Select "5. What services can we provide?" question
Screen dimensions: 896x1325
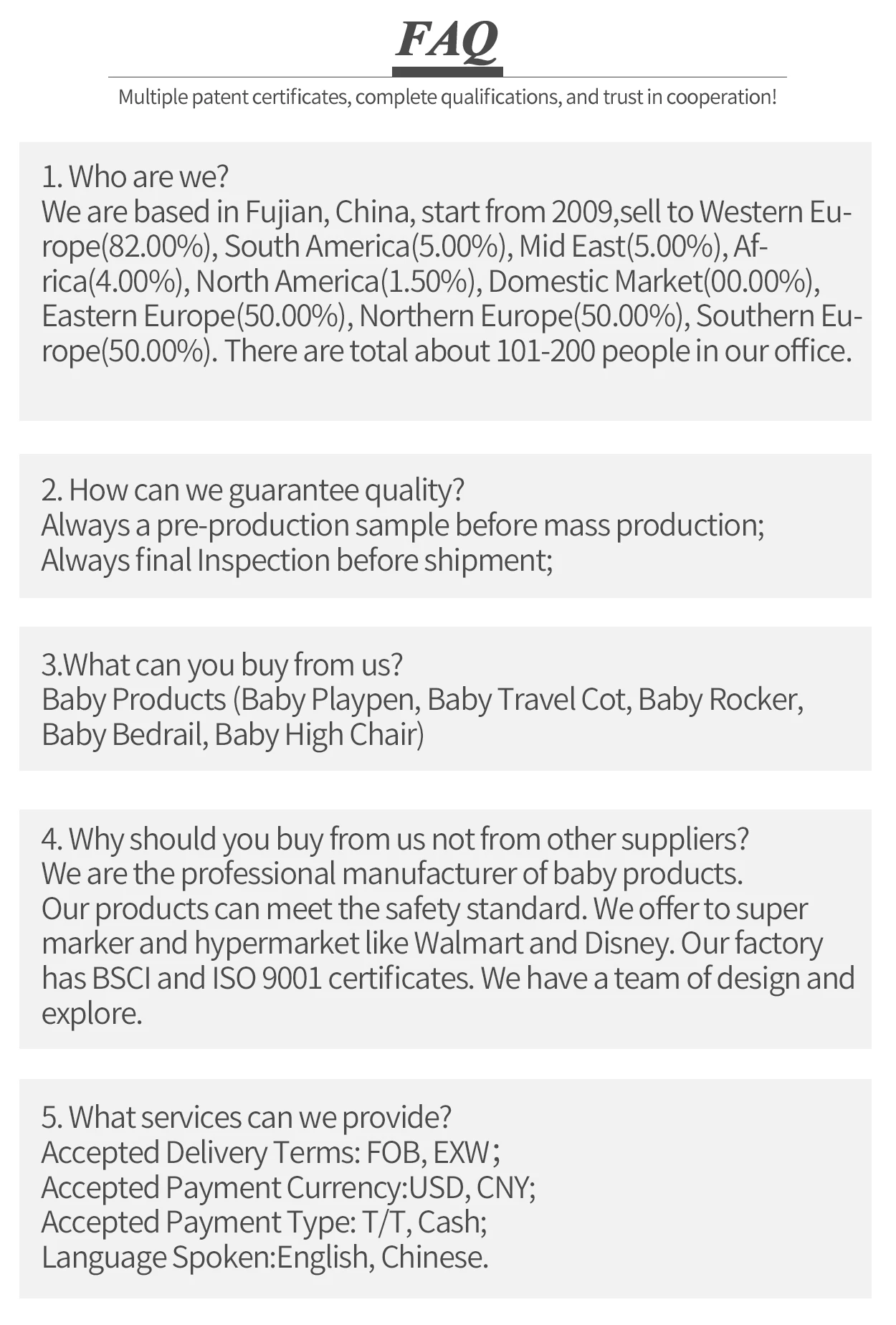247,1118
